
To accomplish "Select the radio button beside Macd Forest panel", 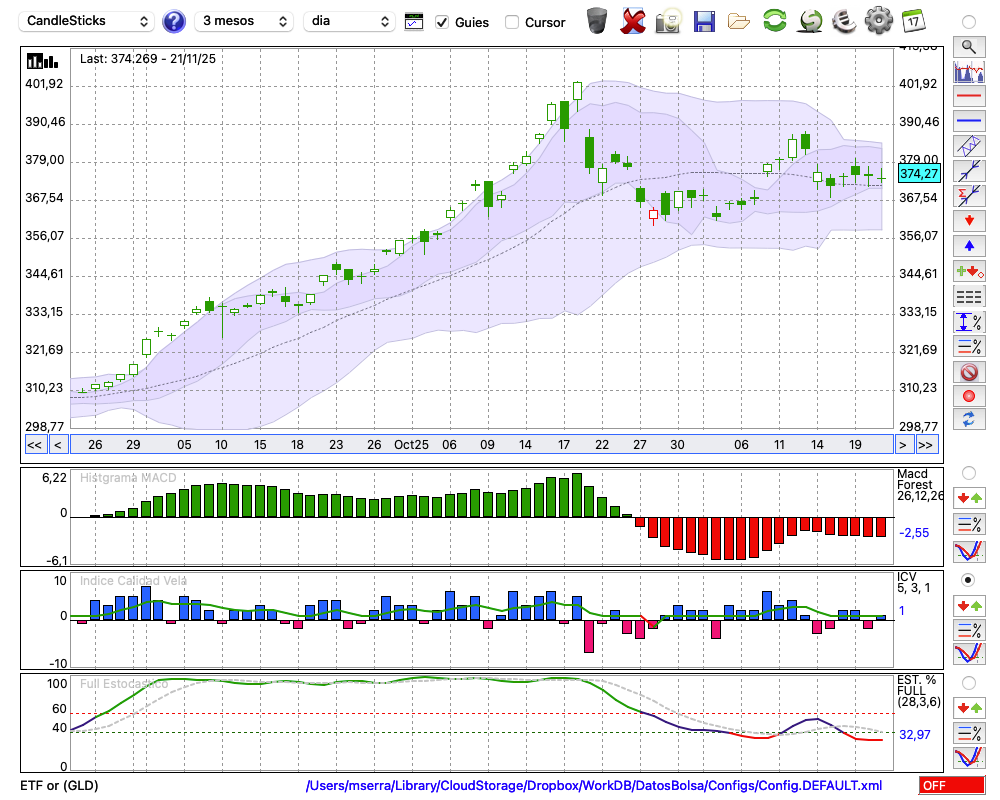I will pos(968,472).
